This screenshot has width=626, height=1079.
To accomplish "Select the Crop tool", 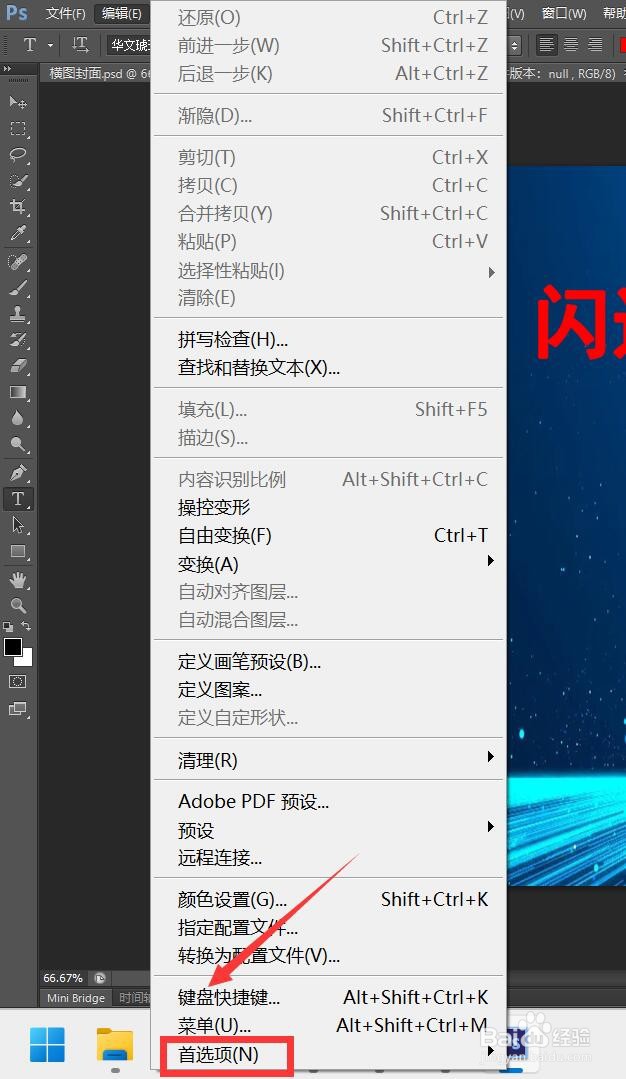I will coord(18,206).
